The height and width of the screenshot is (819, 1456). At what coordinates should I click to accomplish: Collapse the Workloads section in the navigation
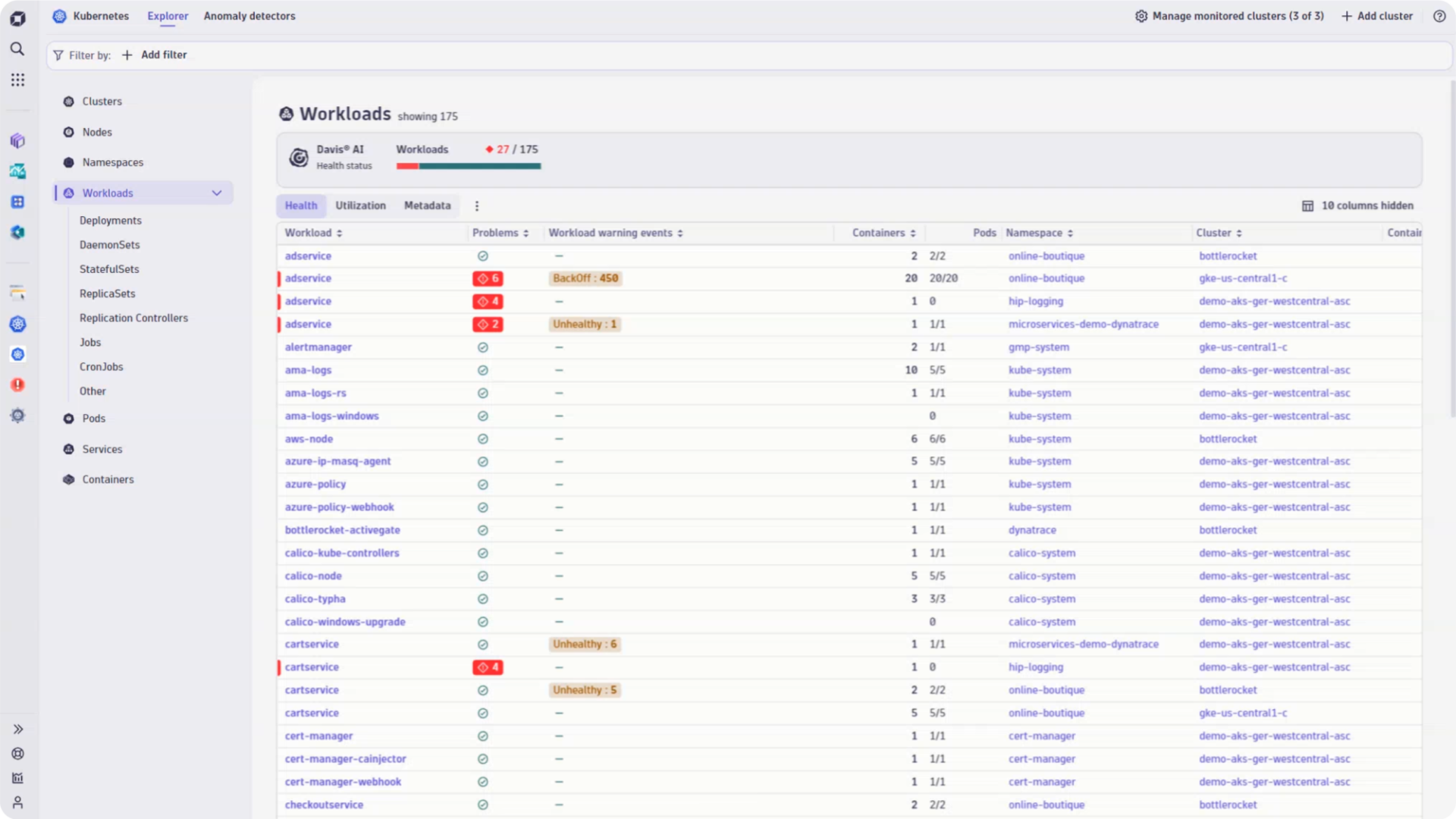[x=218, y=193]
